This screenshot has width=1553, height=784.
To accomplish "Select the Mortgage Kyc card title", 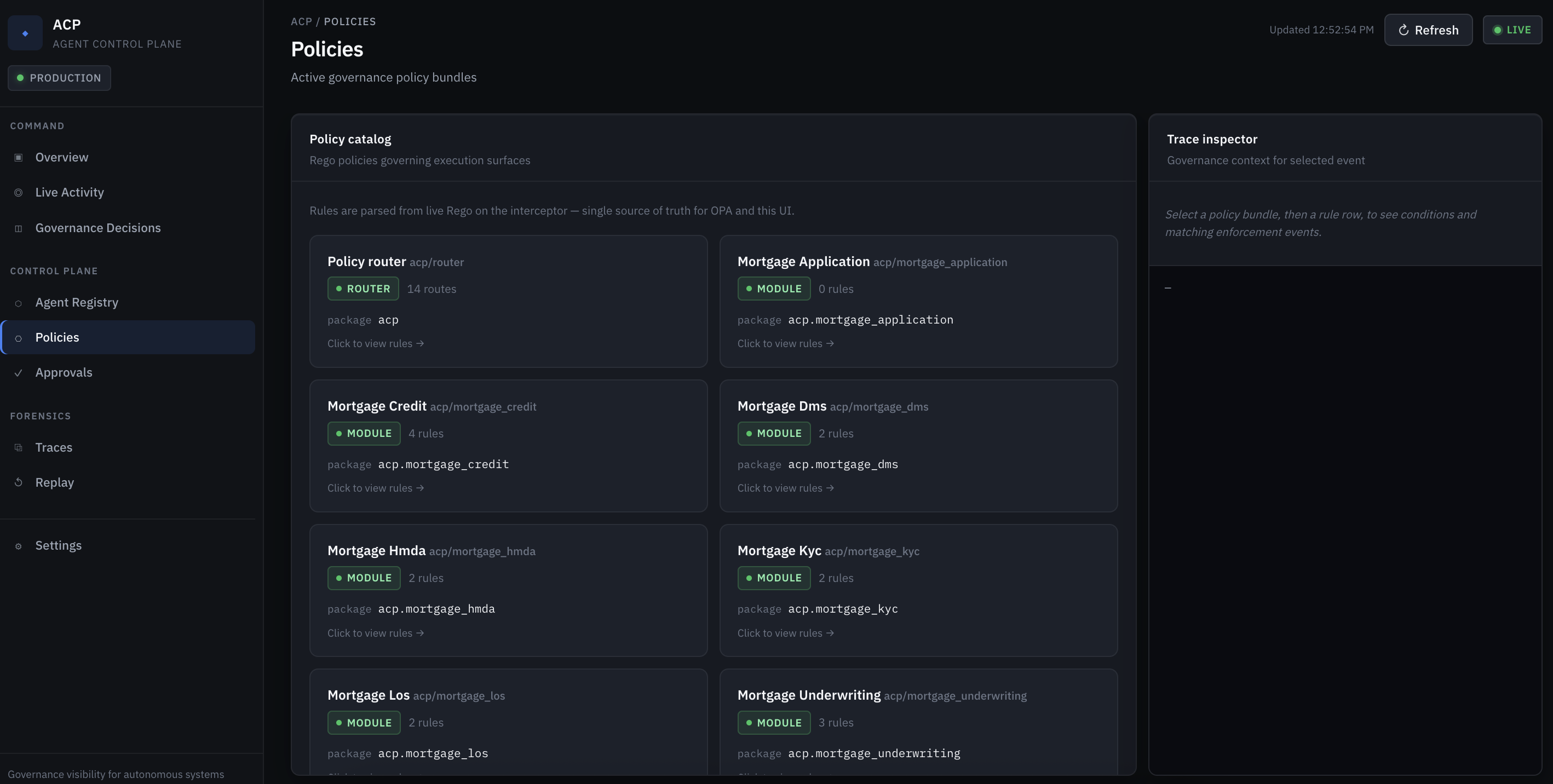I will tap(779, 551).
